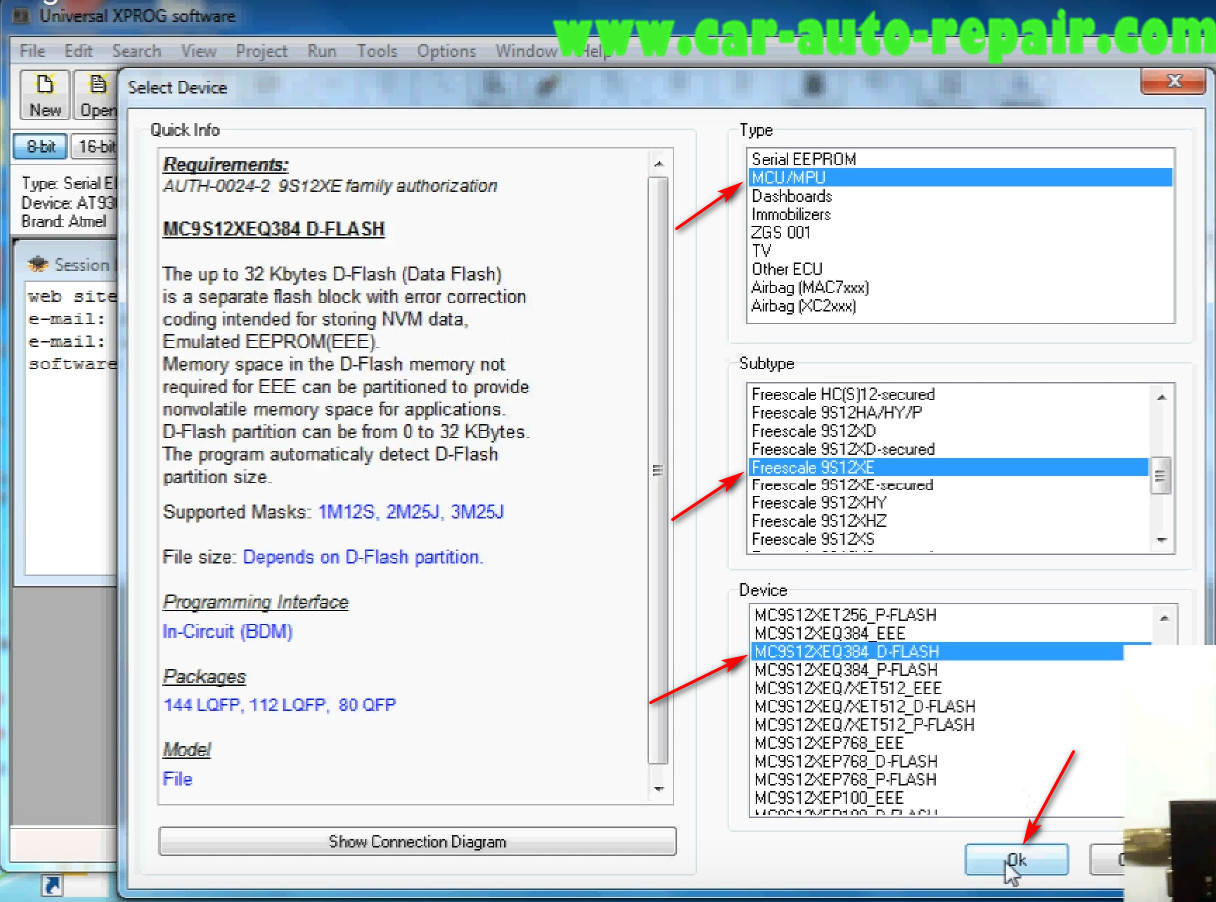Open the Window menu
1216x902 pixels.
pyautogui.click(x=526, y=51)
